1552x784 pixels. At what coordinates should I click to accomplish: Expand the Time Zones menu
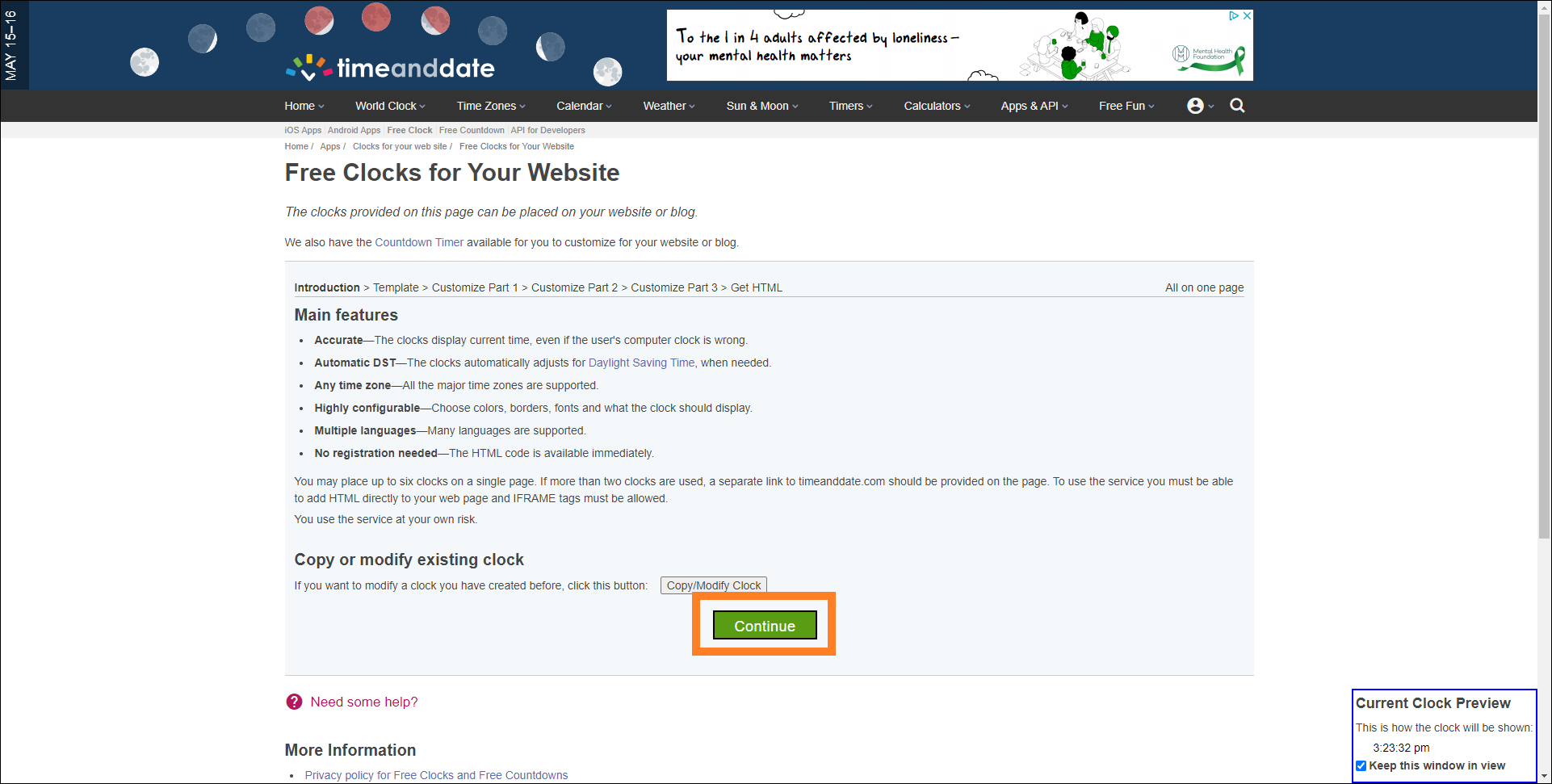[x=490, y=106]
